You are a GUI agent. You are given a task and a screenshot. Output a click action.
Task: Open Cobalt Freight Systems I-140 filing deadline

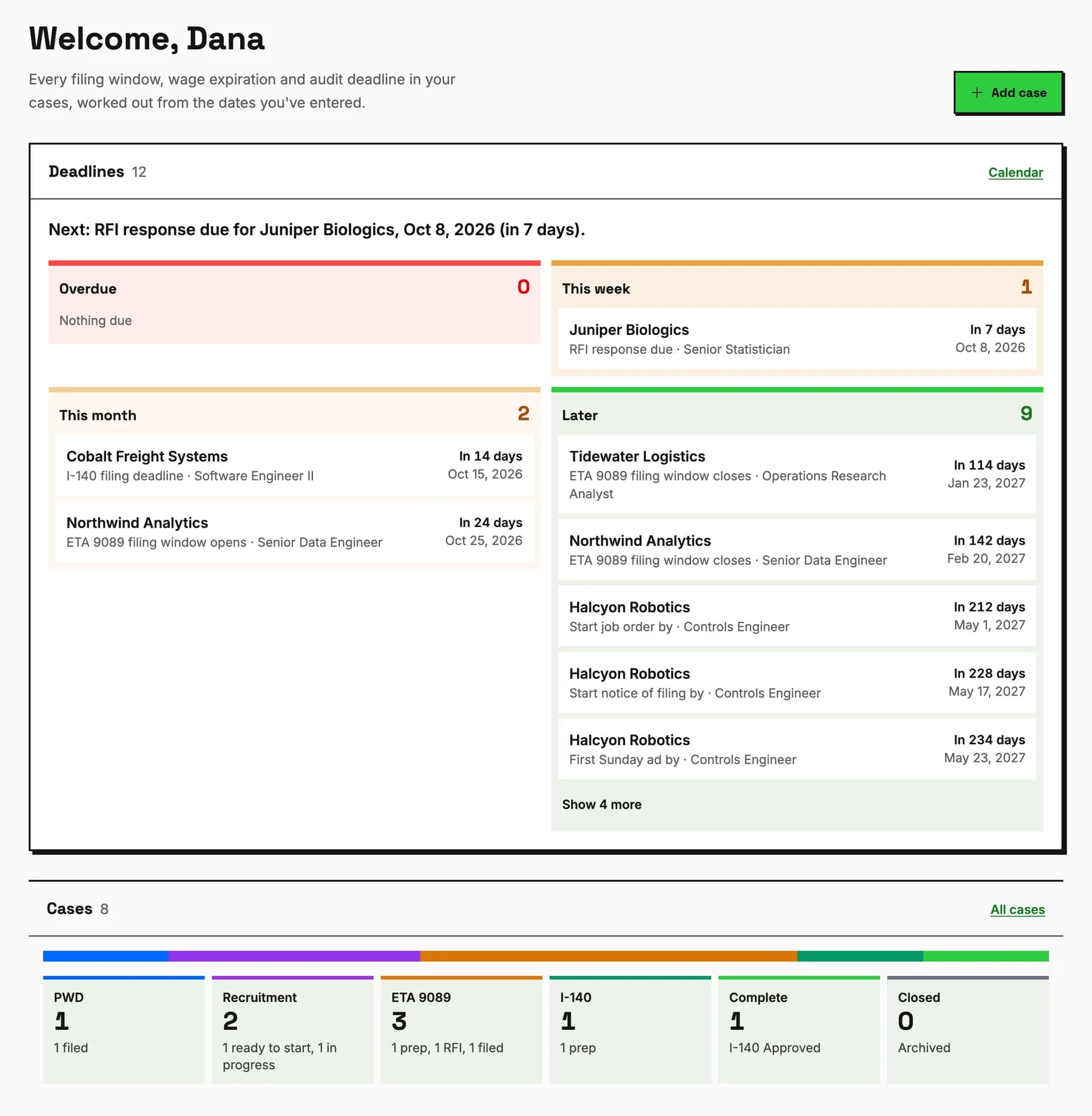coord(294,465)
